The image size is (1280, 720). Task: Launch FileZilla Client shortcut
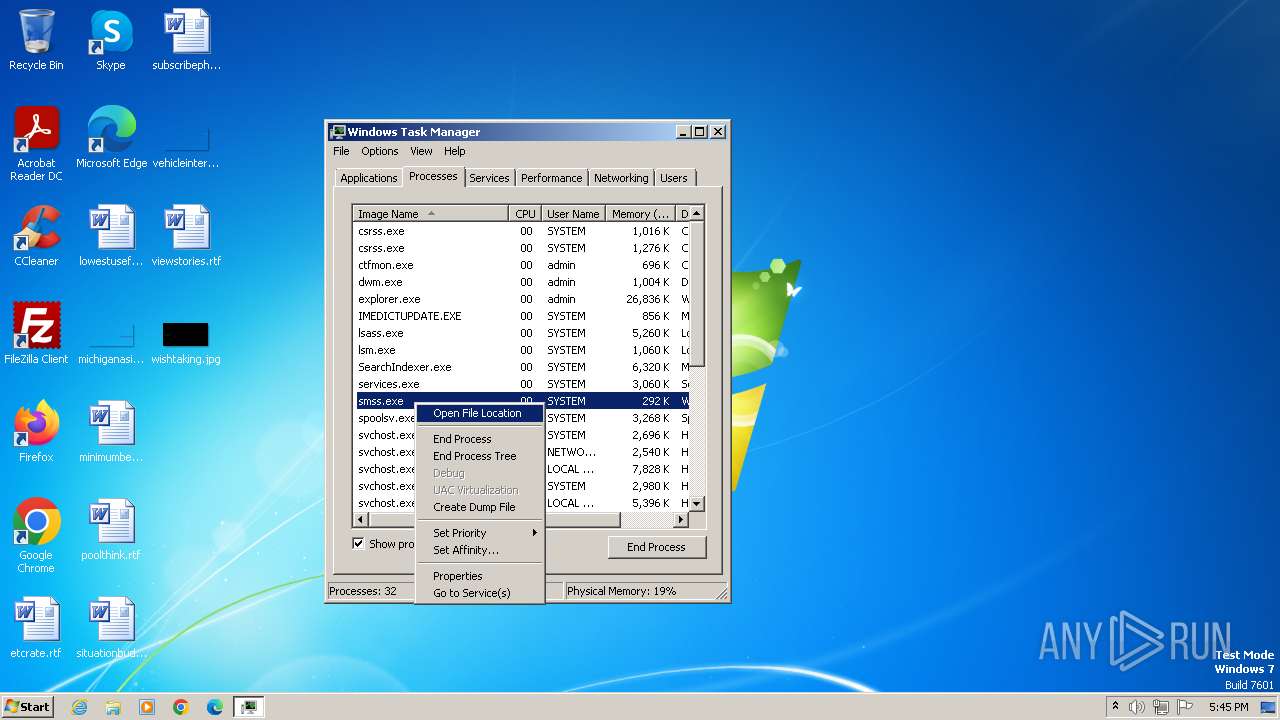36,334
